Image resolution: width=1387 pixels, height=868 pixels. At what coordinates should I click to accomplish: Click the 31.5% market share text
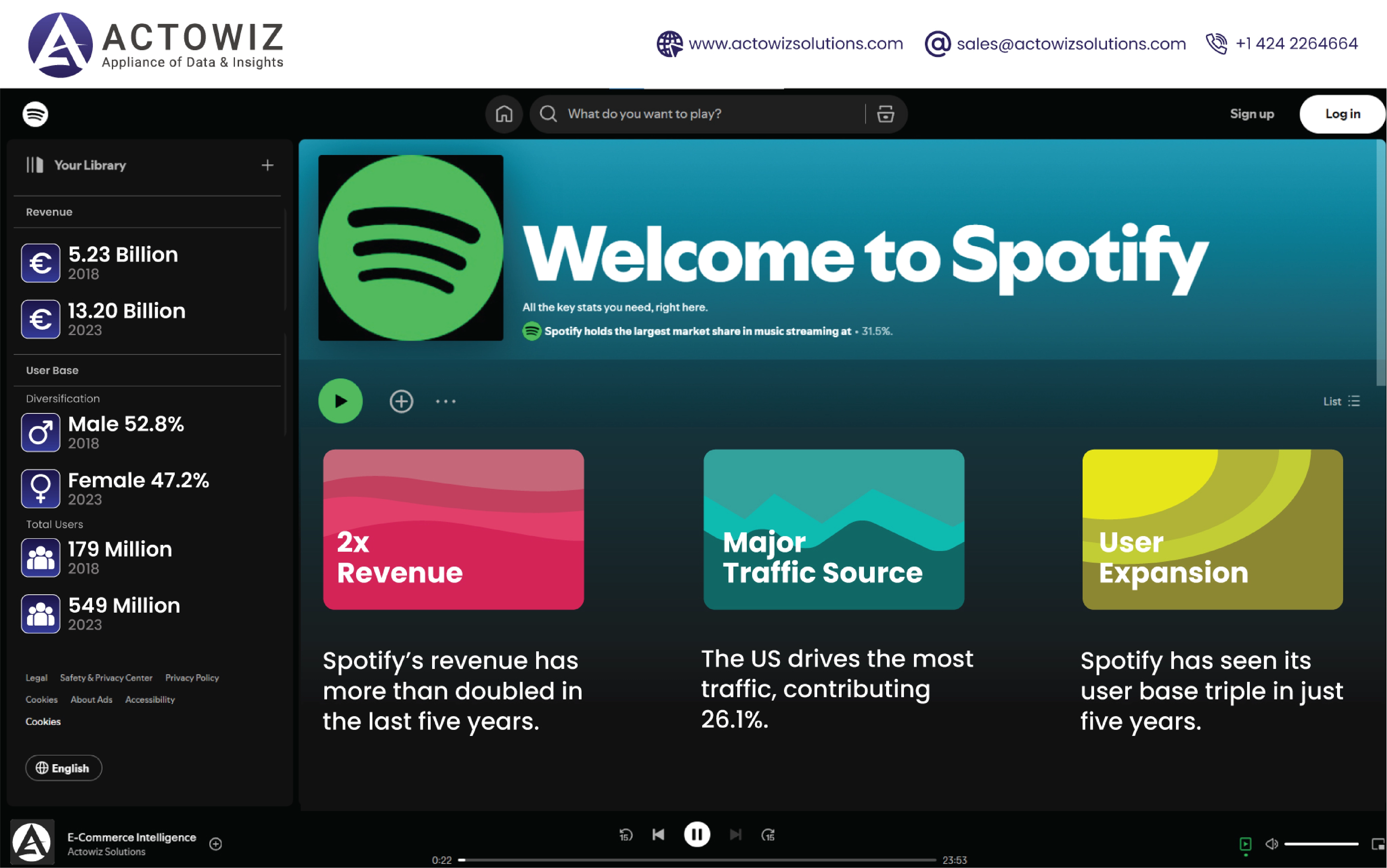click(877, 331)
